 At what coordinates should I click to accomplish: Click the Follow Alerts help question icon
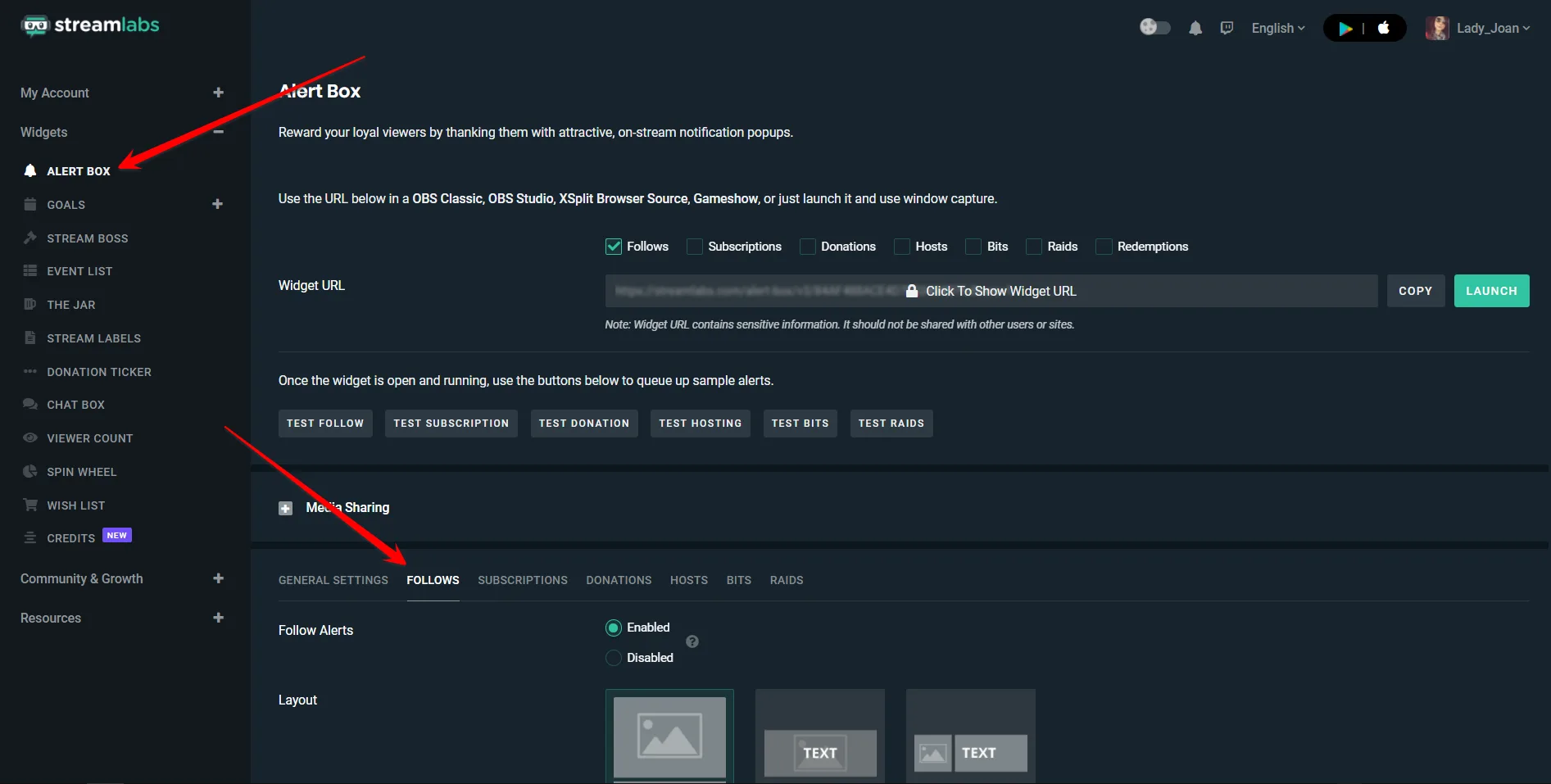(x=692, y=641)
